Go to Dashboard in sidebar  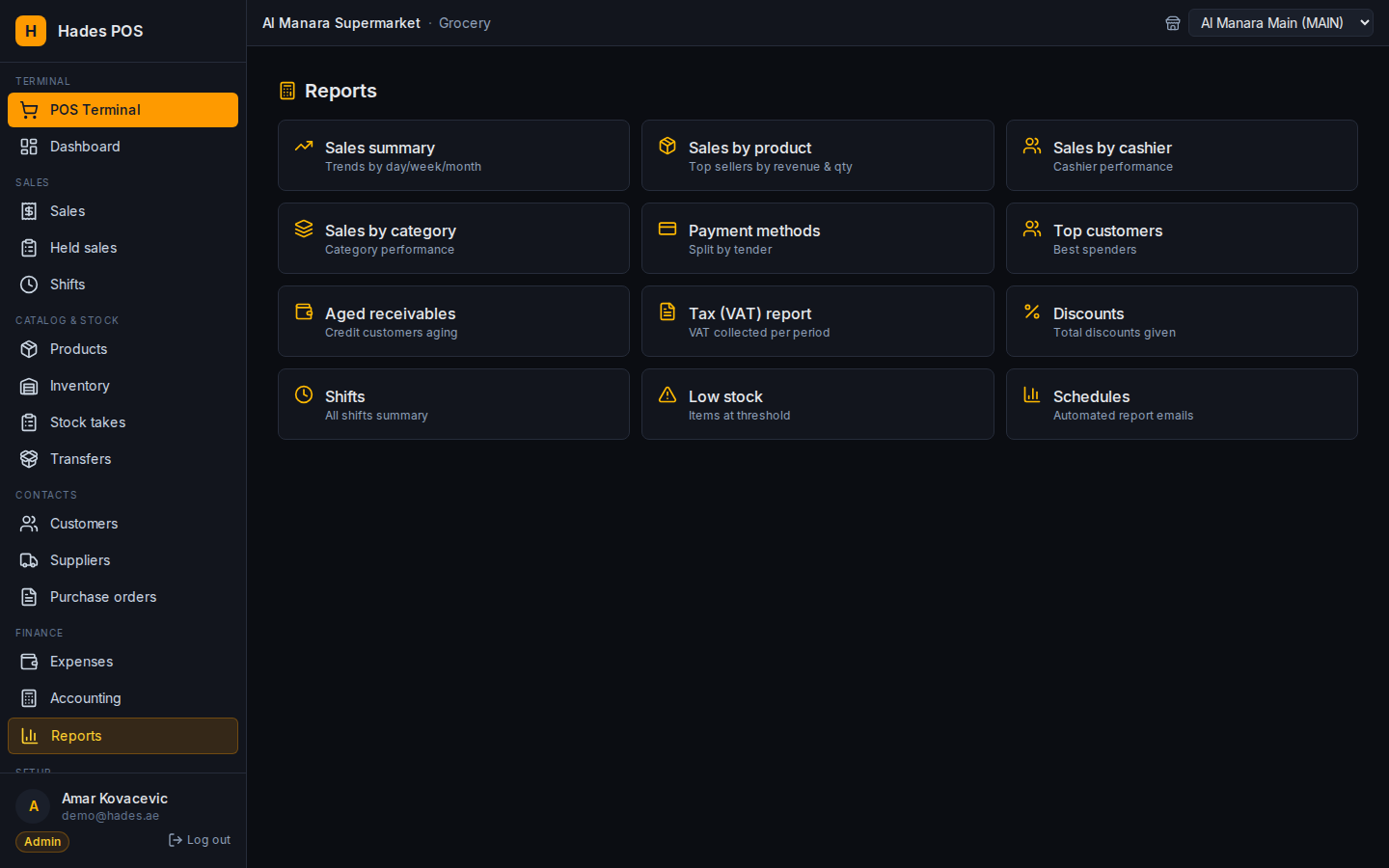(123, 147)
